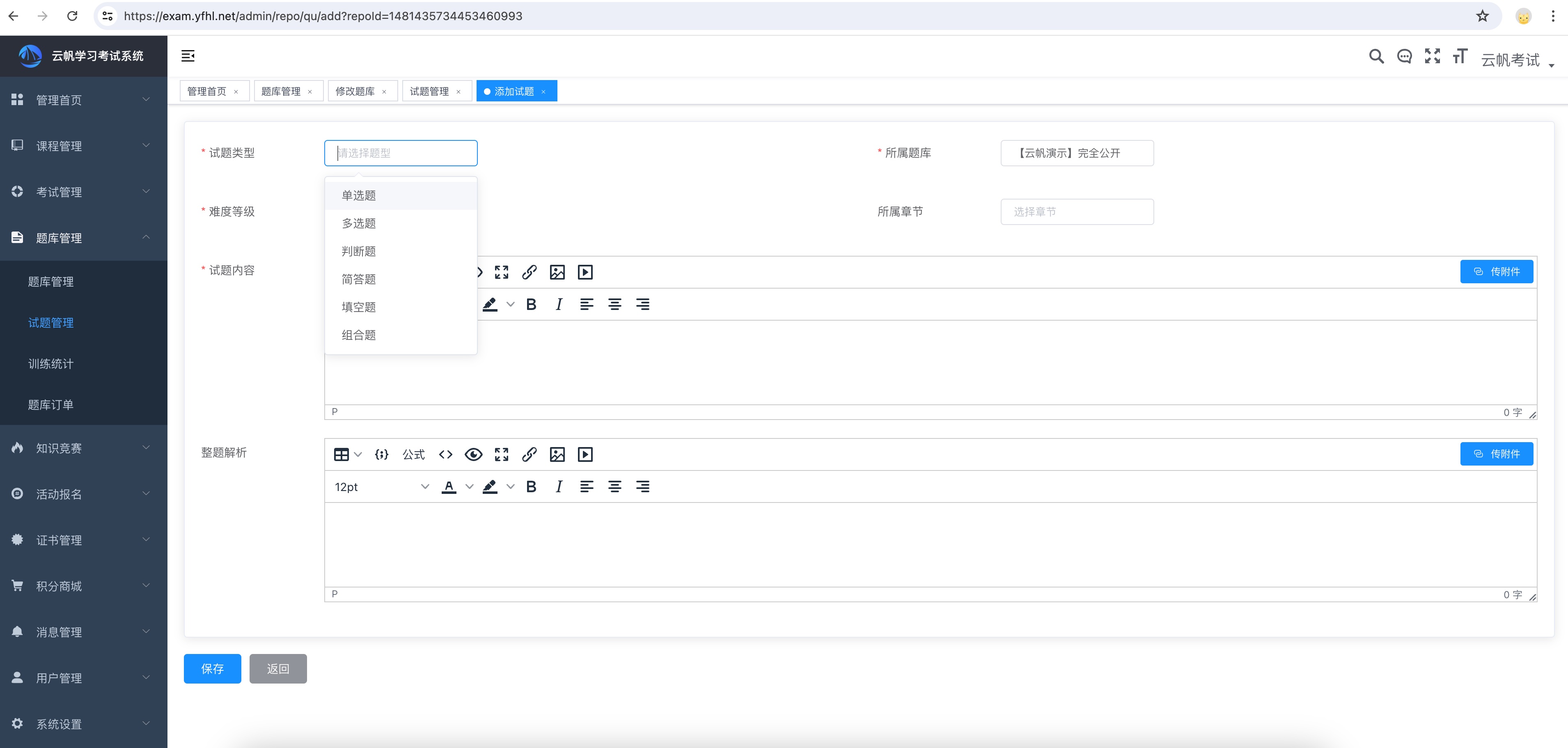The height and width of the screenshot is (748, 1568).
Task: Apply highlight color in analysis editor
Action: pyautogui.click(x=490, y=487)
